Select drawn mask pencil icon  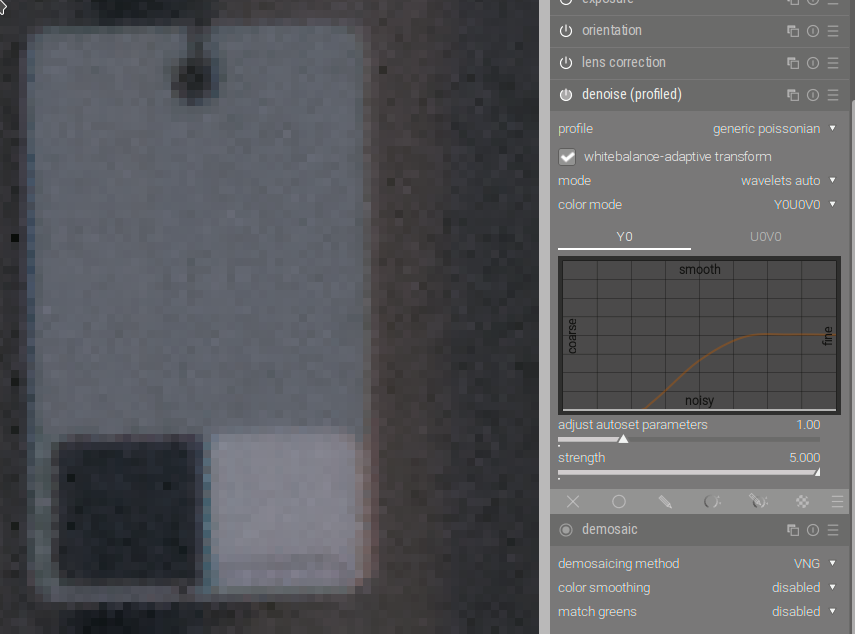[665, 502]
